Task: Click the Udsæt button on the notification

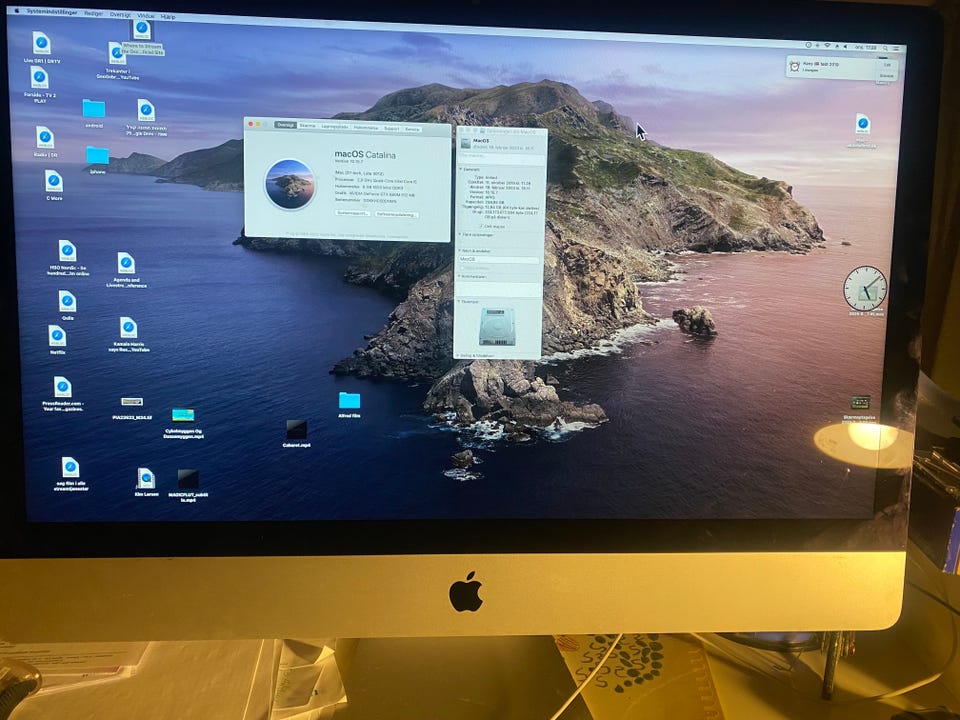Action: coord(887,75)
